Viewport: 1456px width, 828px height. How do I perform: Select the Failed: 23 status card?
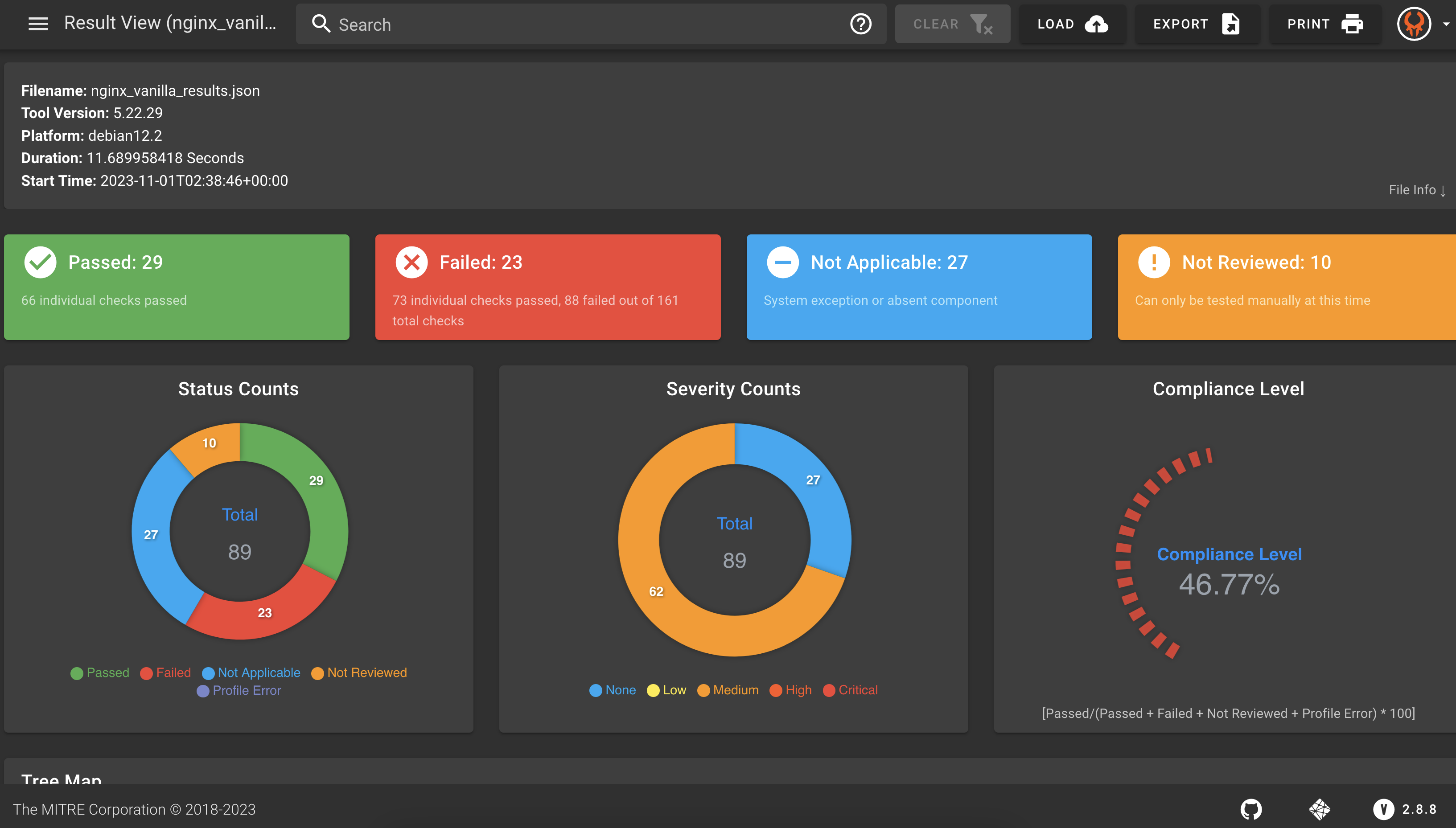click(547, 287)
